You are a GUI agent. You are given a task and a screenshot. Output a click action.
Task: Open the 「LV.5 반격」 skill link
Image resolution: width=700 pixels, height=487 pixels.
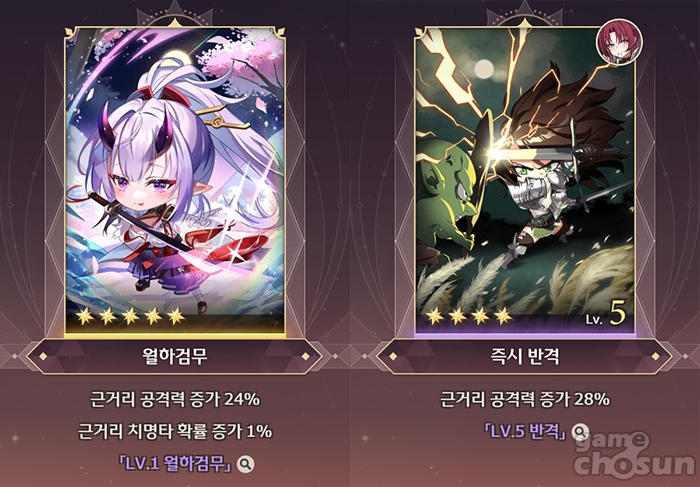click(525, 431)
